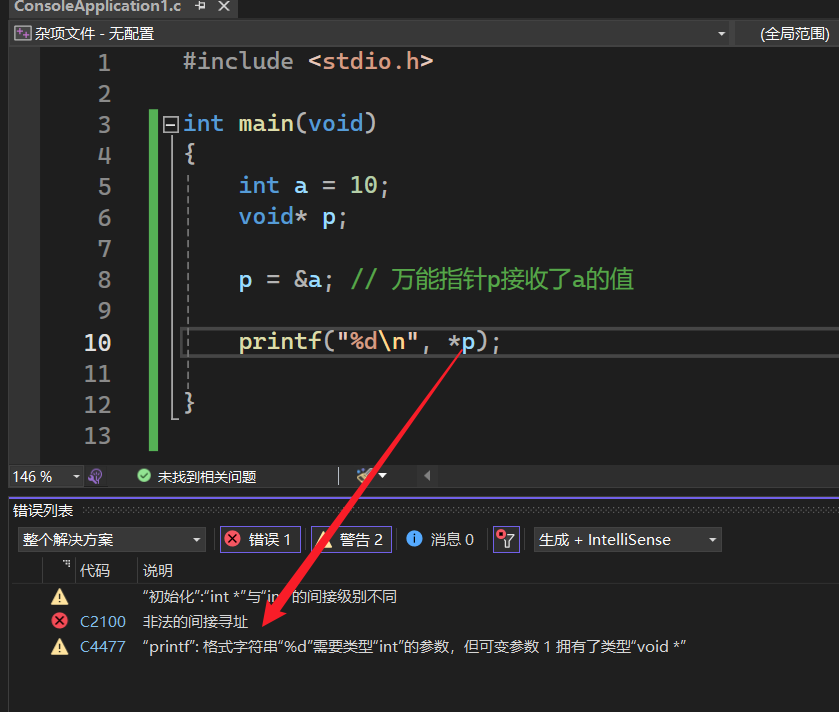Toggle the 警告 2 warnings filter

351,540
